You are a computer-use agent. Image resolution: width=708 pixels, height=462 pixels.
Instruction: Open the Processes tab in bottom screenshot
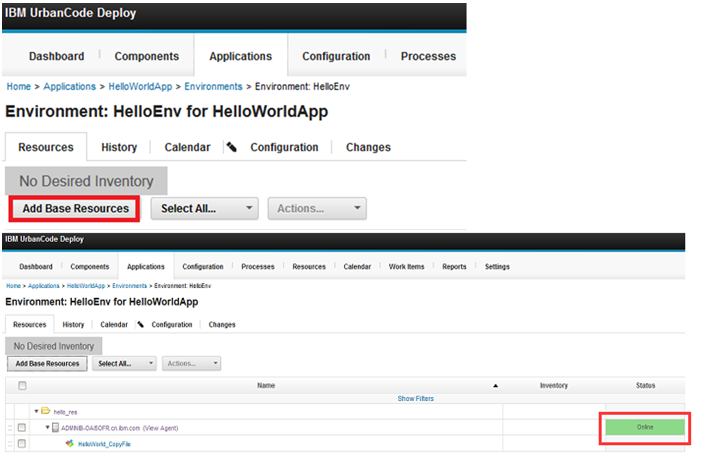258,266
